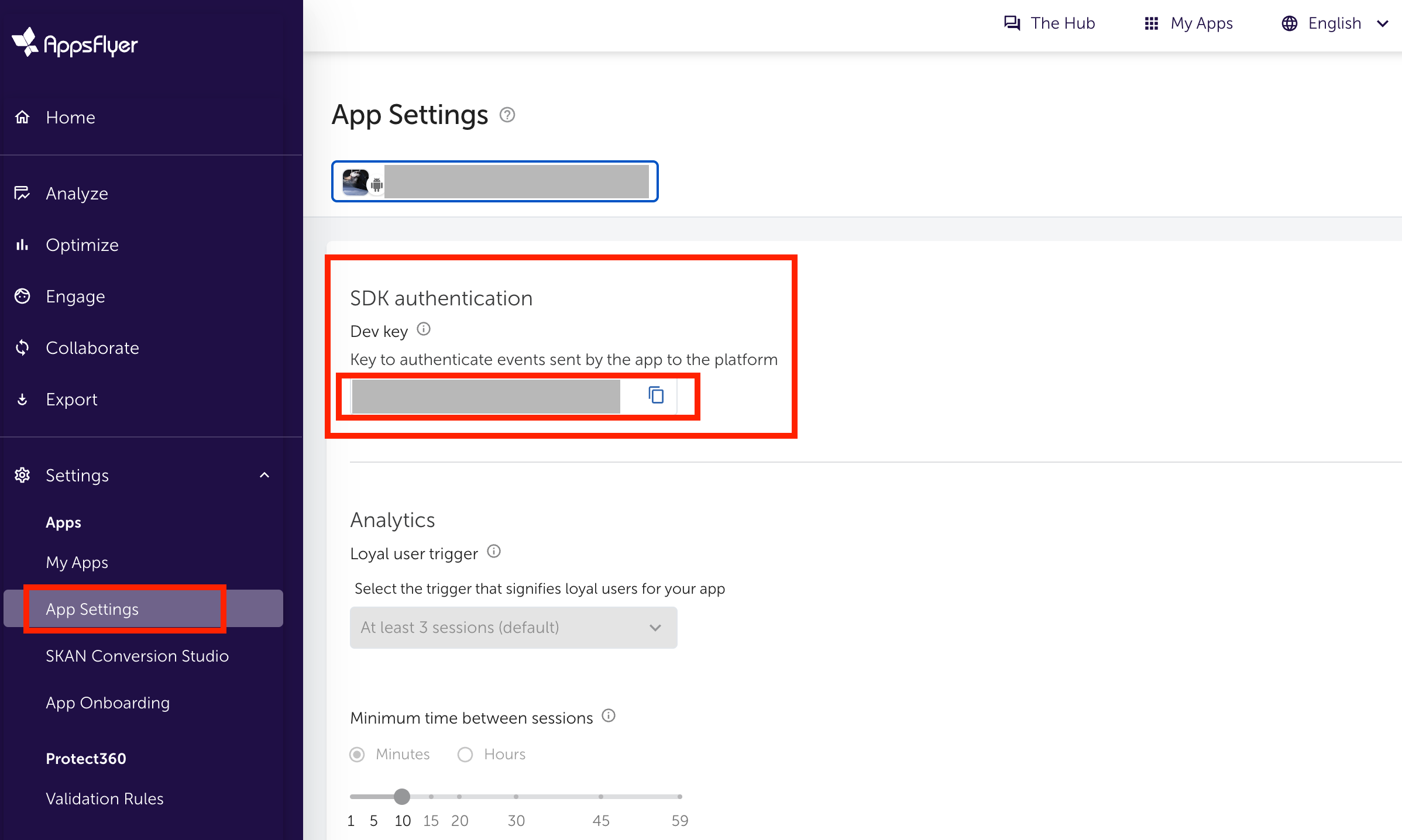Open Validation Rules in sidebar
Screen dimensions: 1402x840
[x=105, y=798]
